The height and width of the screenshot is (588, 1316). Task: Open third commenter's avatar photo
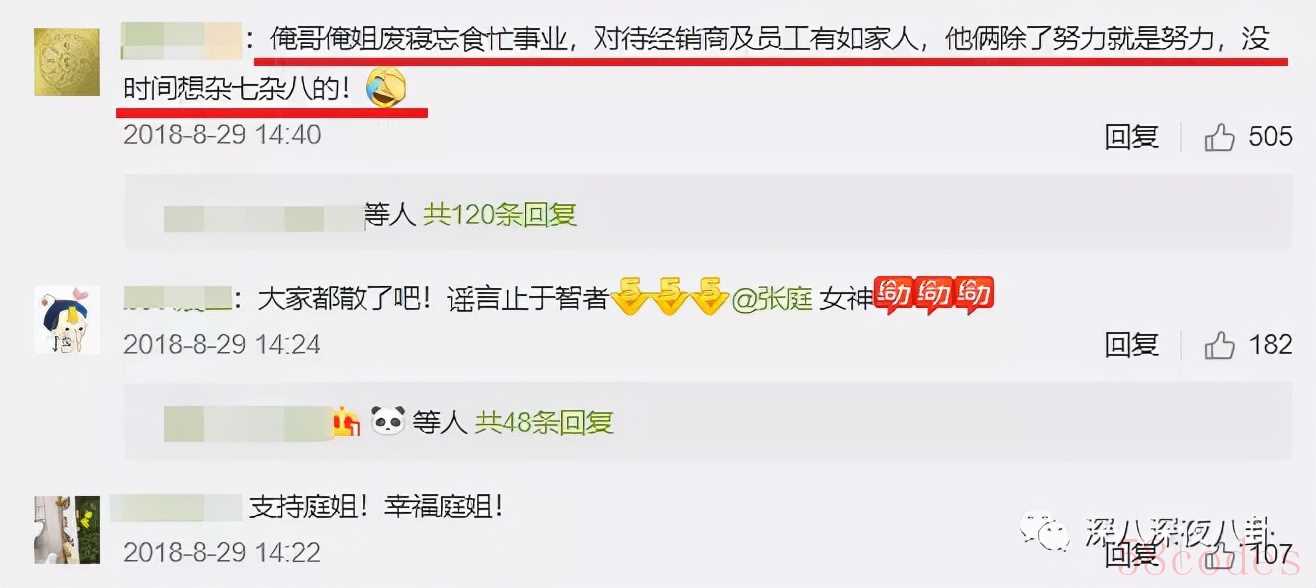[67, 528]
